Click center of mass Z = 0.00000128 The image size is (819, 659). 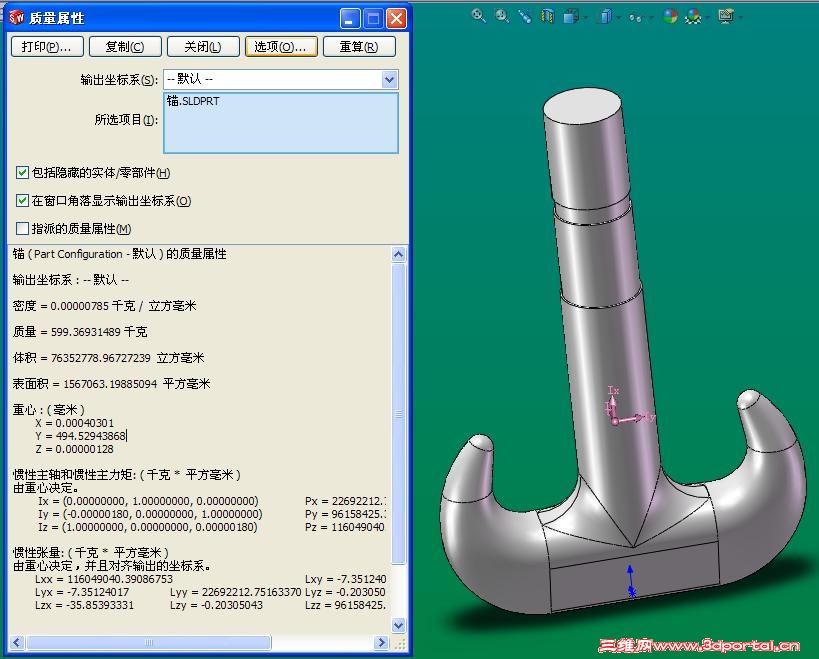coord(75,449)
